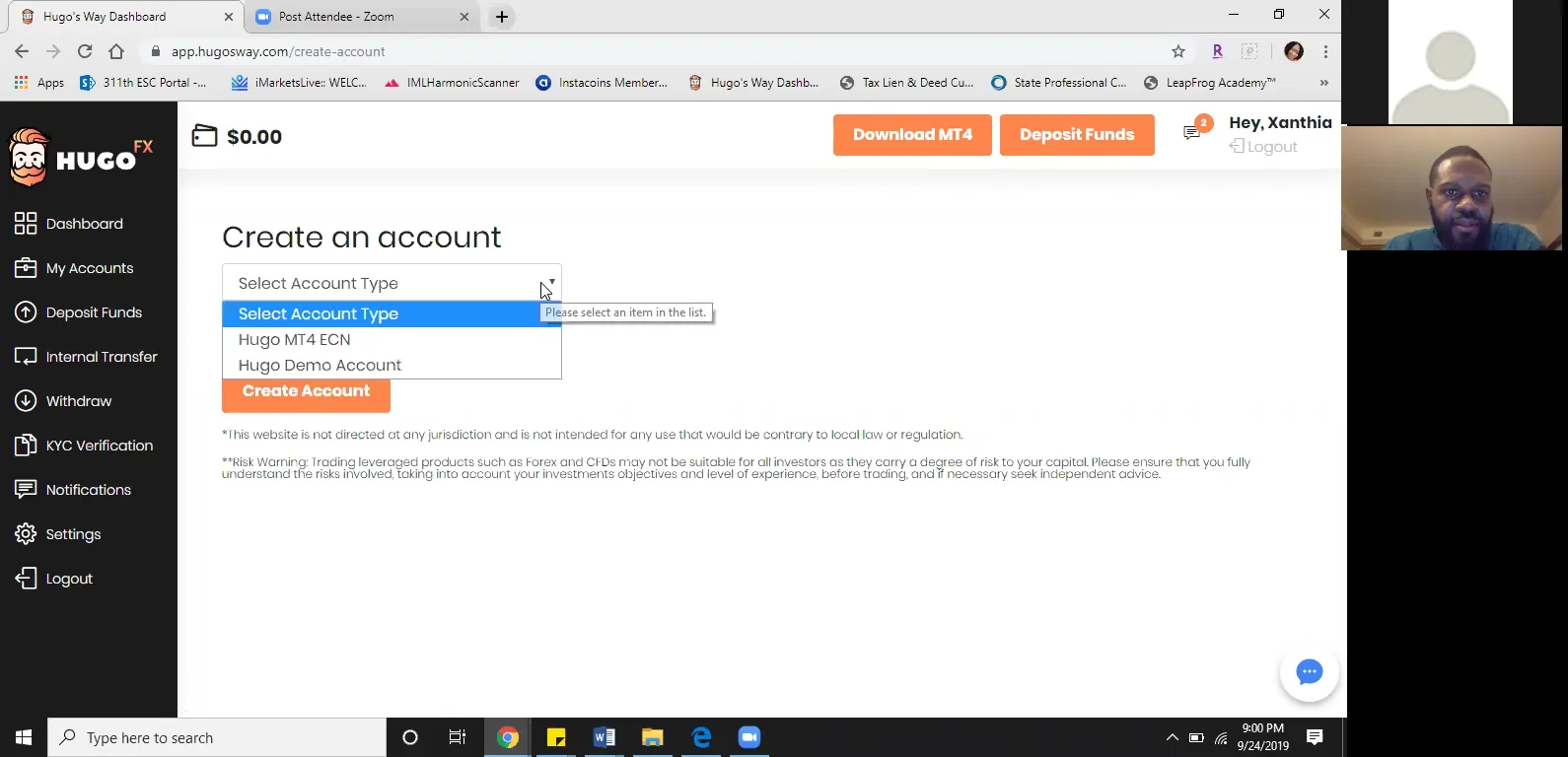Open Cortana circle icon
Screen dimensions: 1568x757
[410, 737]
